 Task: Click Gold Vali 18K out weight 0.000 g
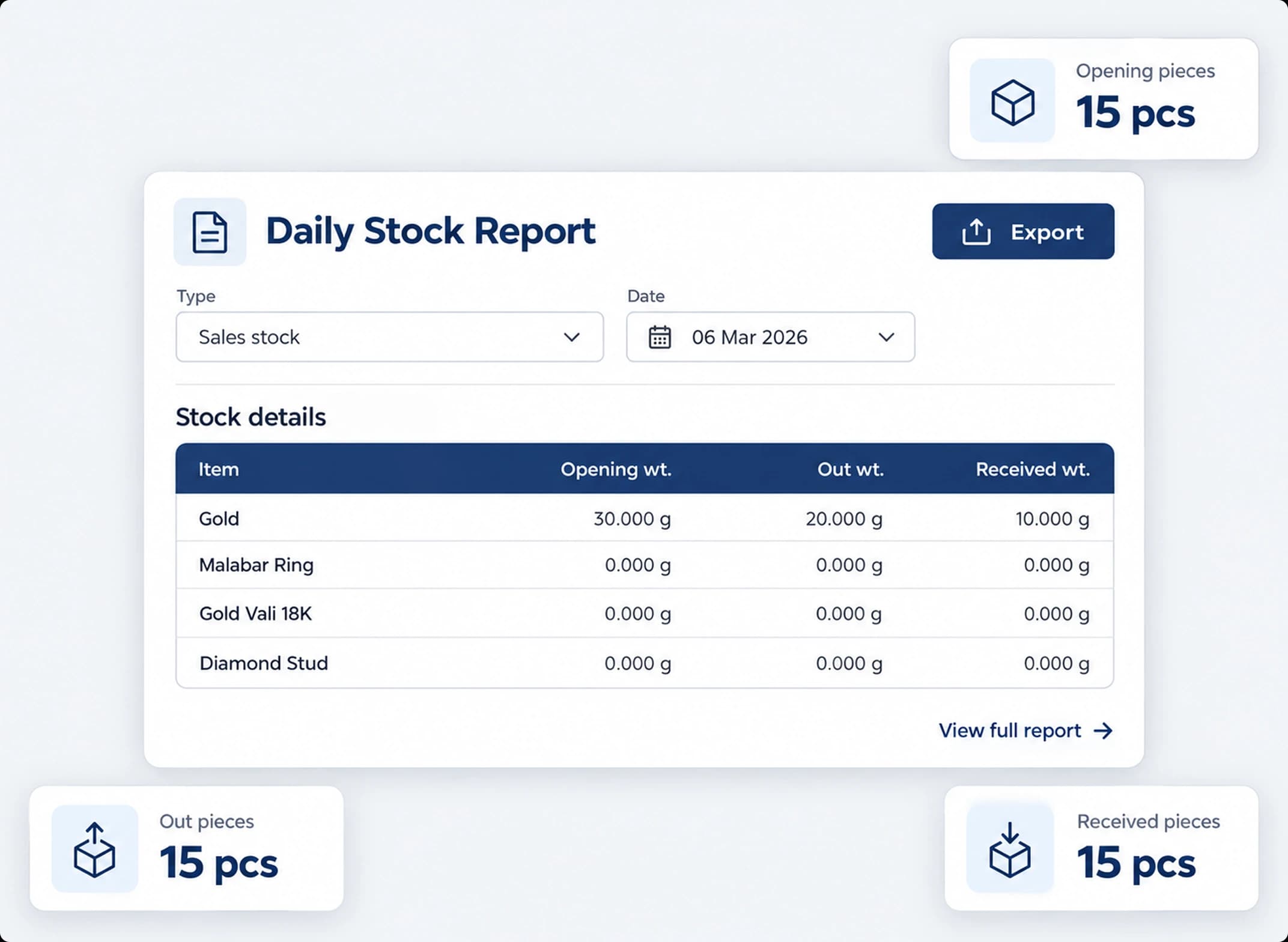click(x=849, y=615)
